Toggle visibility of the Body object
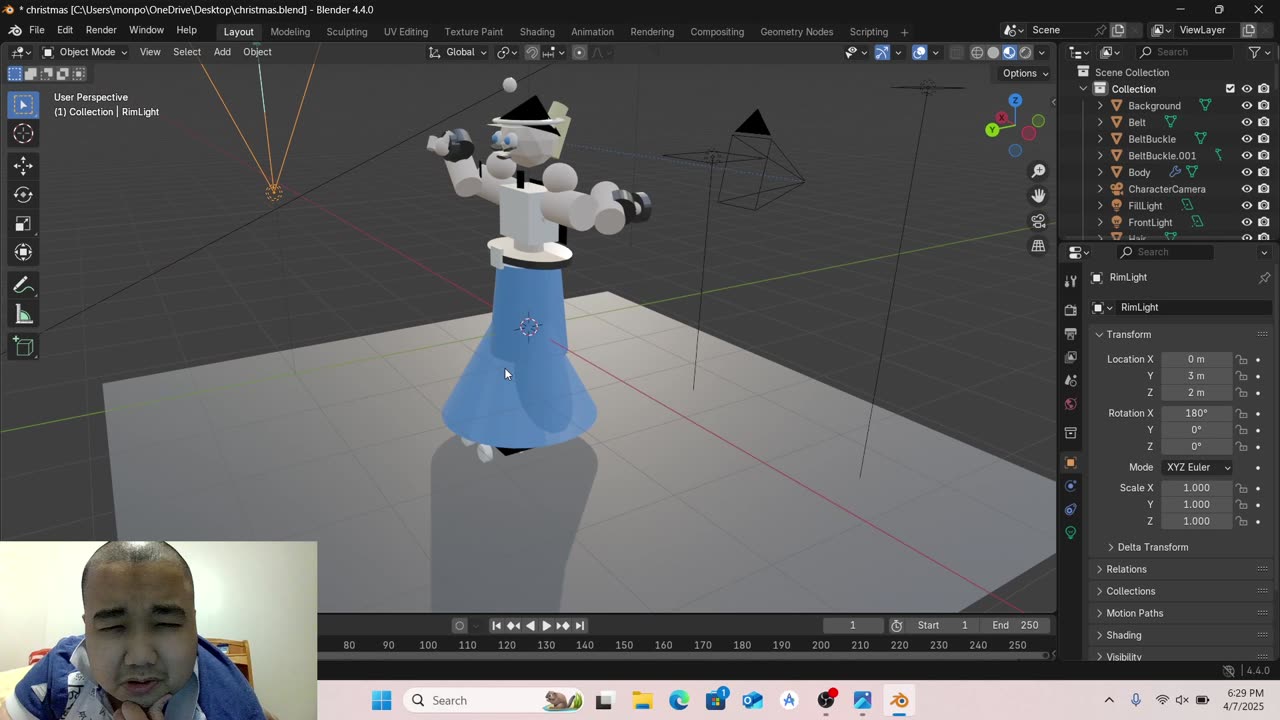The image size is (1280, 720). pos(1247,172)
